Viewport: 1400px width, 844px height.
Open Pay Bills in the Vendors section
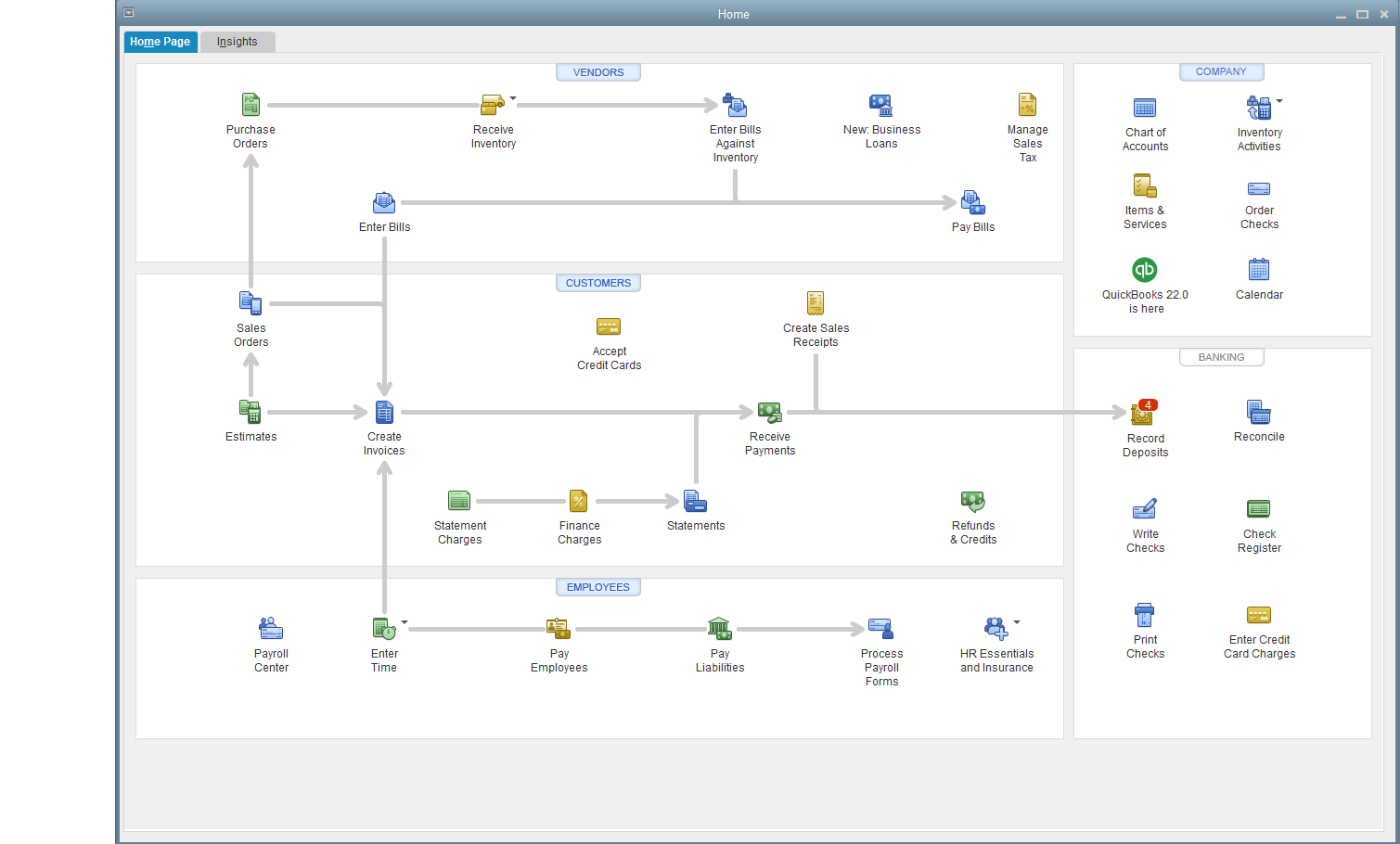tap(972, 202)
